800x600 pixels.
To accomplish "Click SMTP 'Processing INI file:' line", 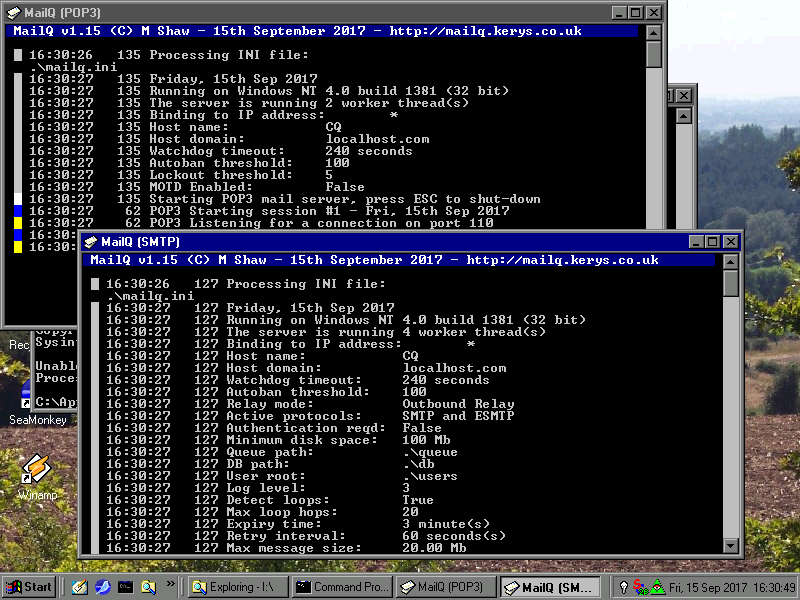I will pyautogui.click(x=246, y=284).
